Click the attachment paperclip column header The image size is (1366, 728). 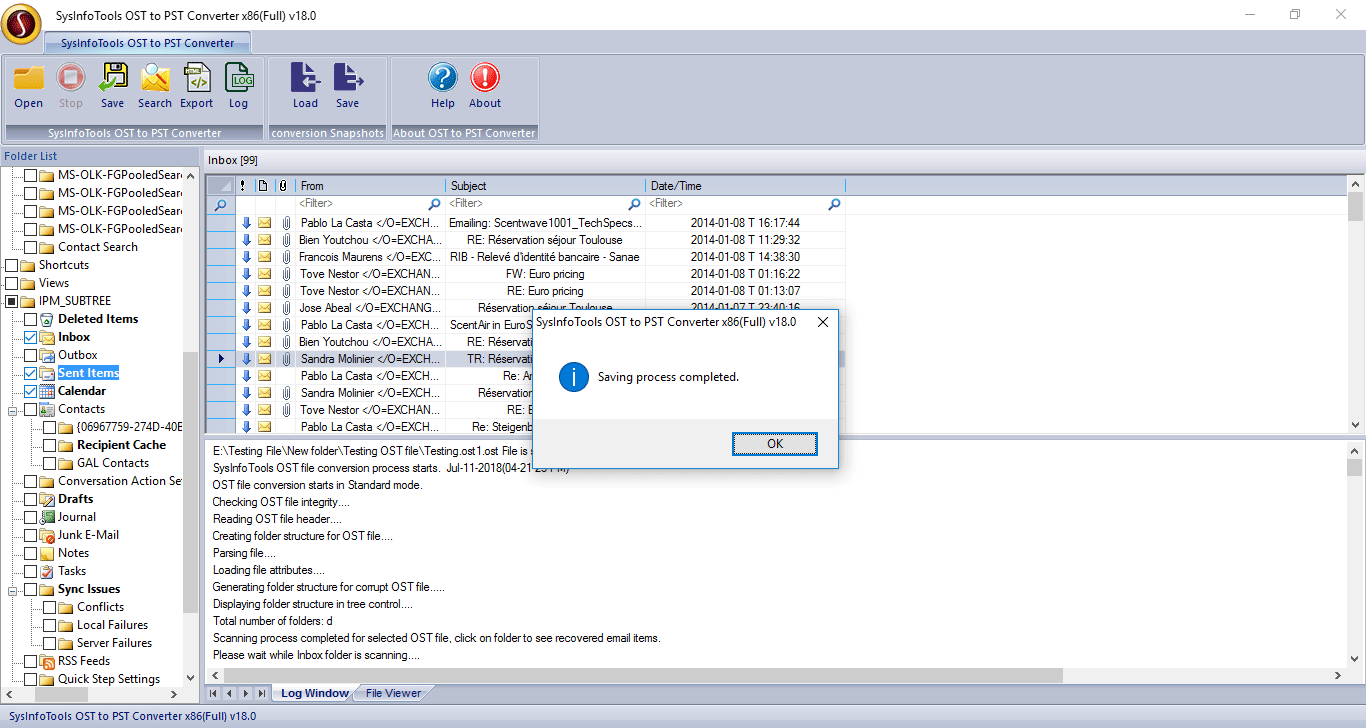pyautogui.click(x=284, y=186)
